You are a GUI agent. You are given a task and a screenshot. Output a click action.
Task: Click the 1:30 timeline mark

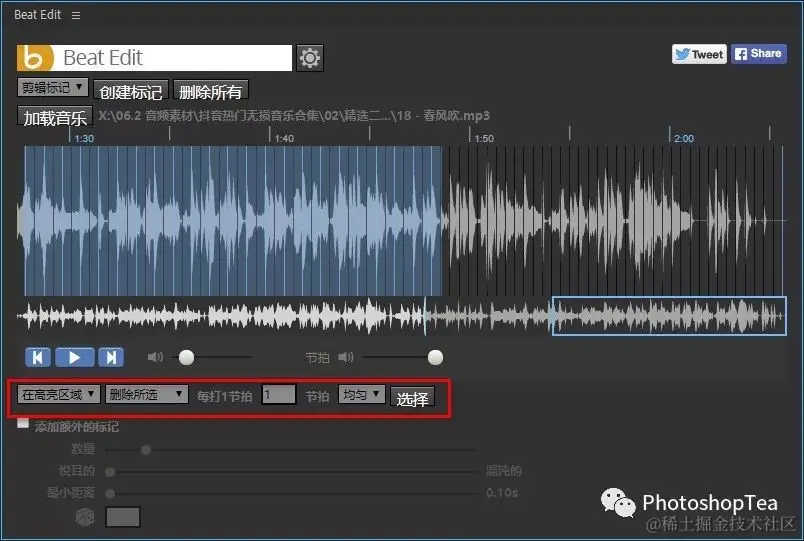[84, 138]
